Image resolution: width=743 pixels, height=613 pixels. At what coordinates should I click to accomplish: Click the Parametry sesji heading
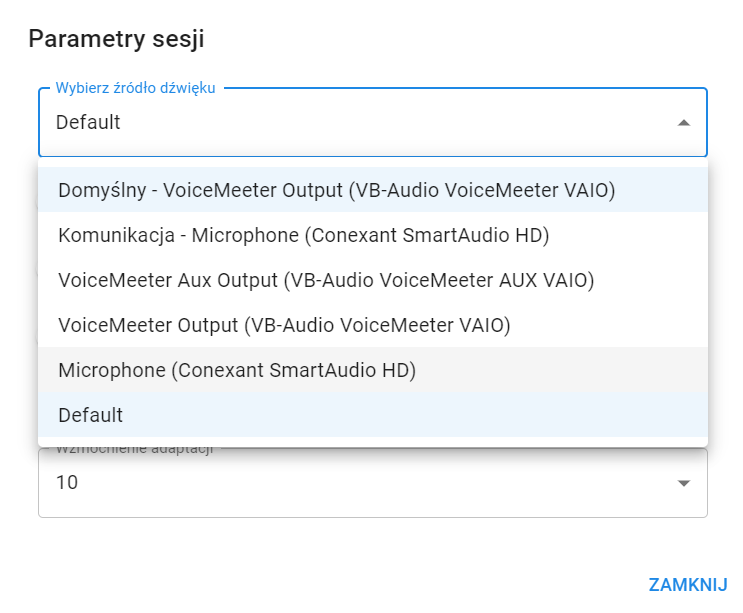pos(116,39)
